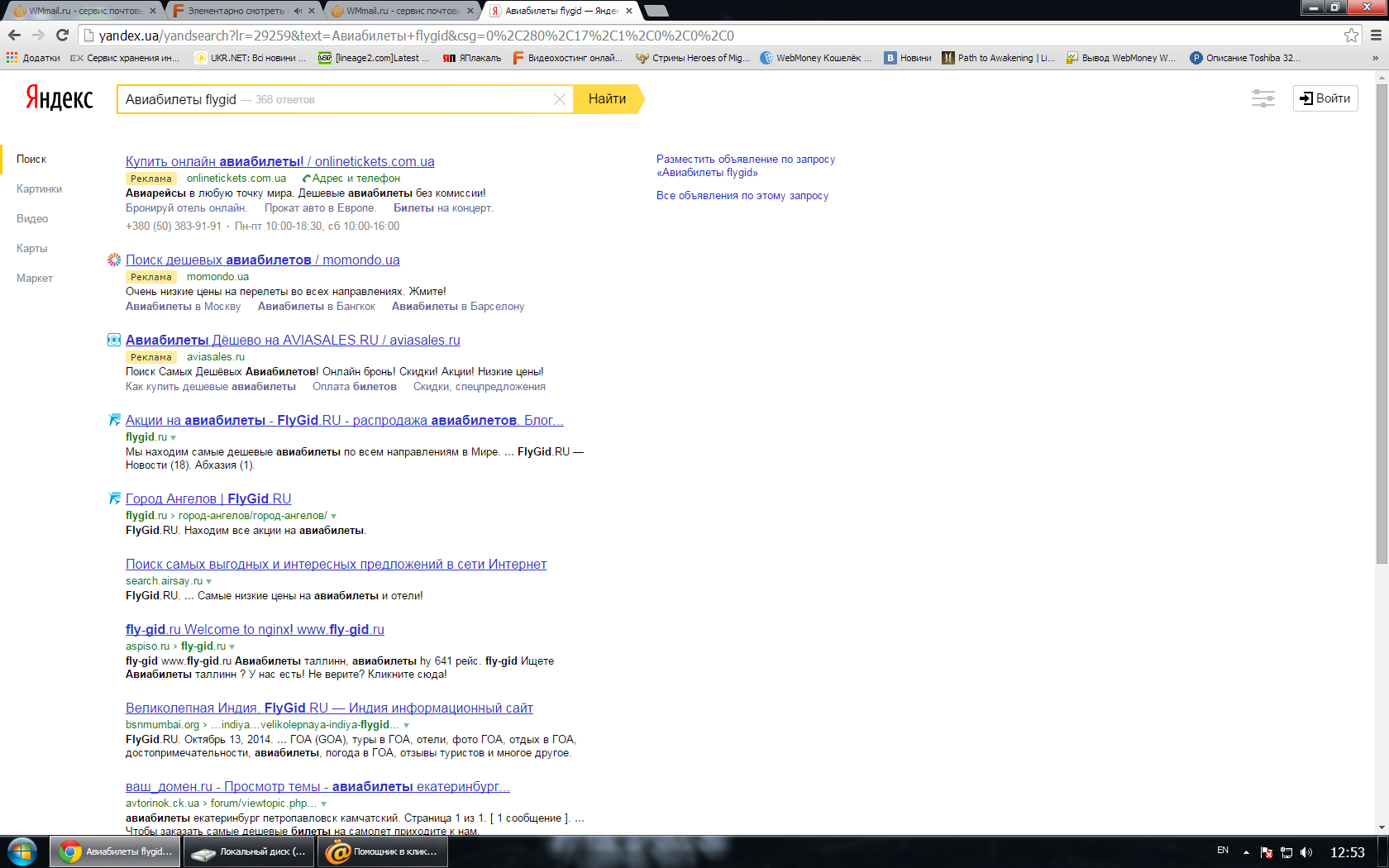Open the Chrome menu hamburger icon
The image size is (1389, 868).
pyautogui.click(x=1376, y=35)
